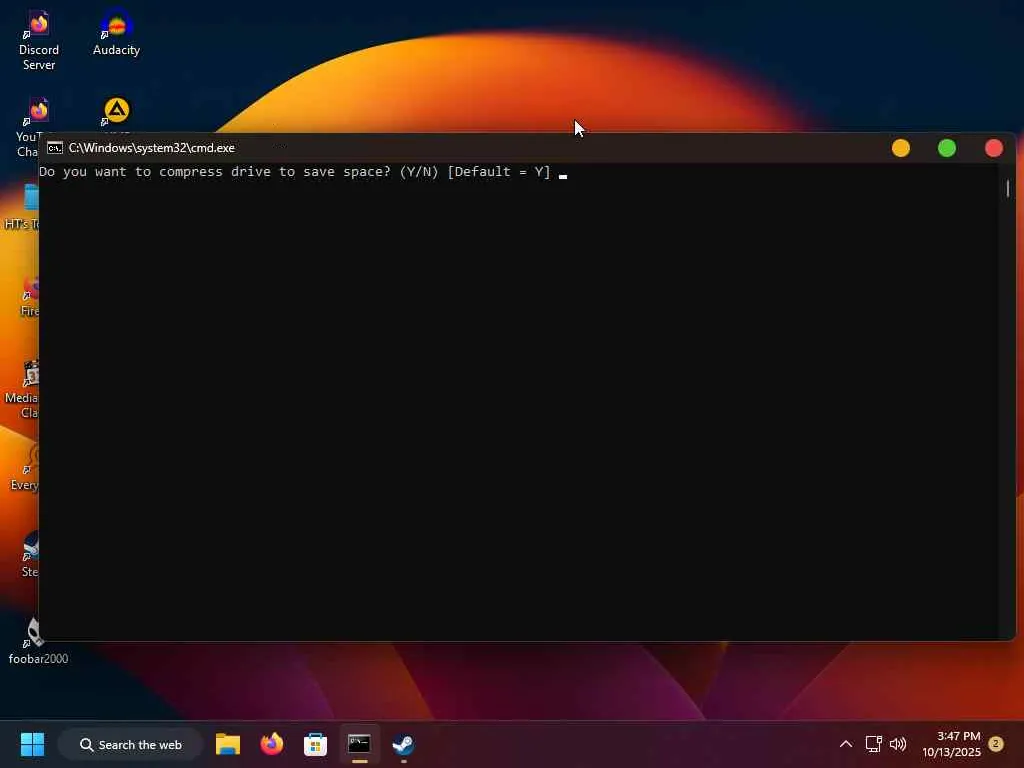Image resolution: width=1024 pixels, height=768 pixels.
Task: Open the foobar2000 desktop shortcut
Action: [x=36, y=641]
